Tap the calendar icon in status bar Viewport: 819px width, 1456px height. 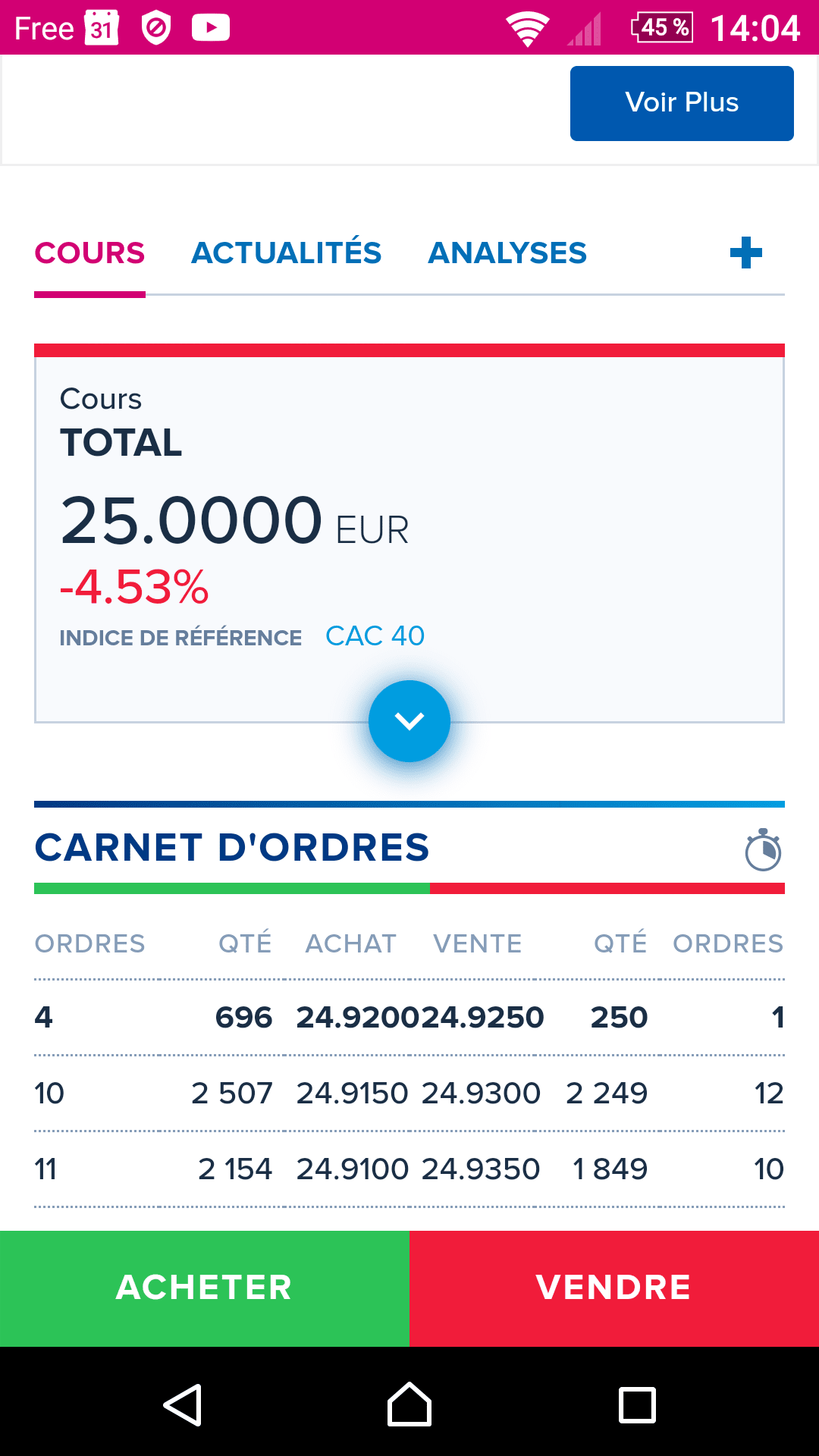coord(102,28)
